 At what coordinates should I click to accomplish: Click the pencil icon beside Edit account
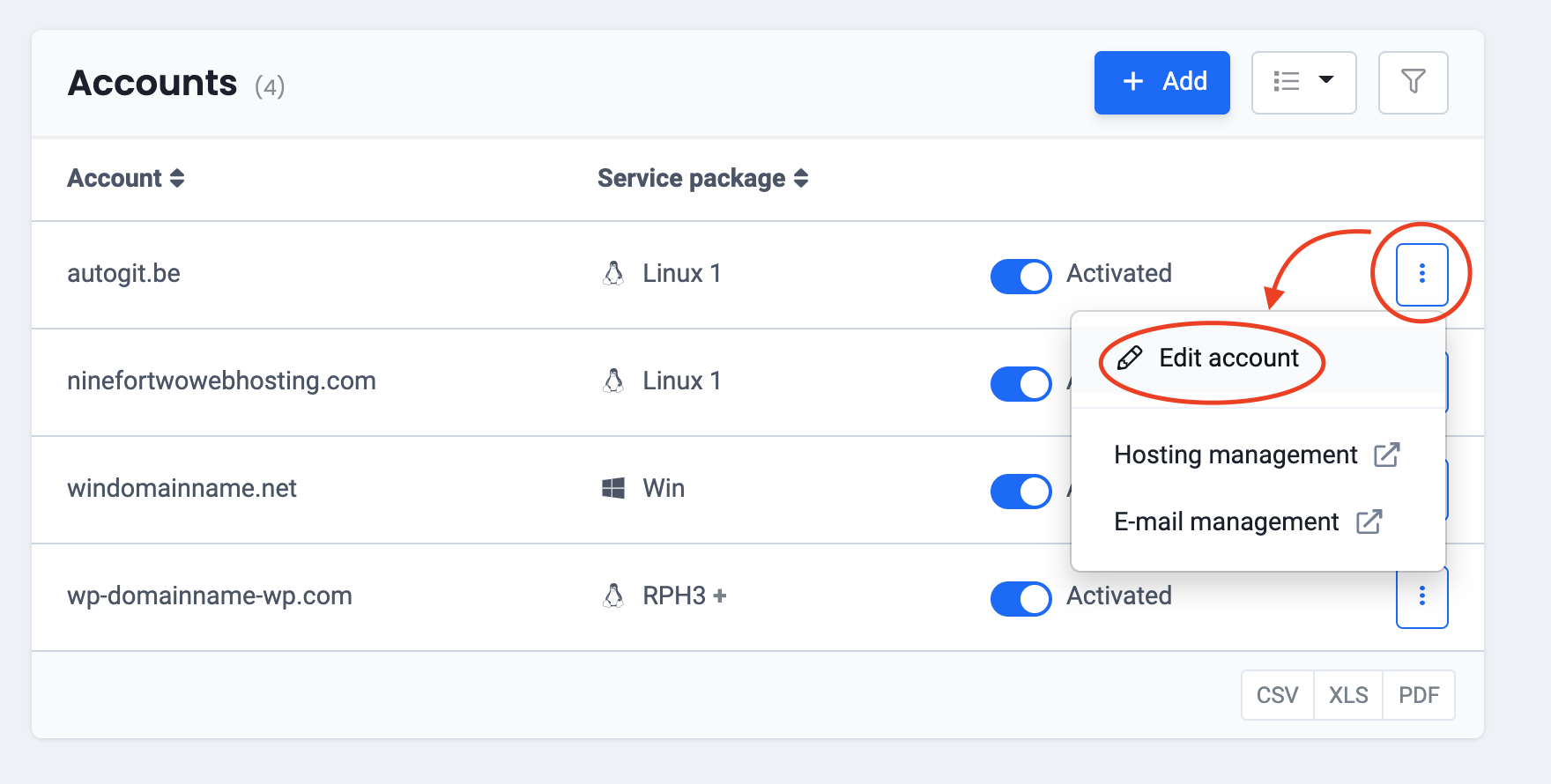click(x=1130, y=358)
